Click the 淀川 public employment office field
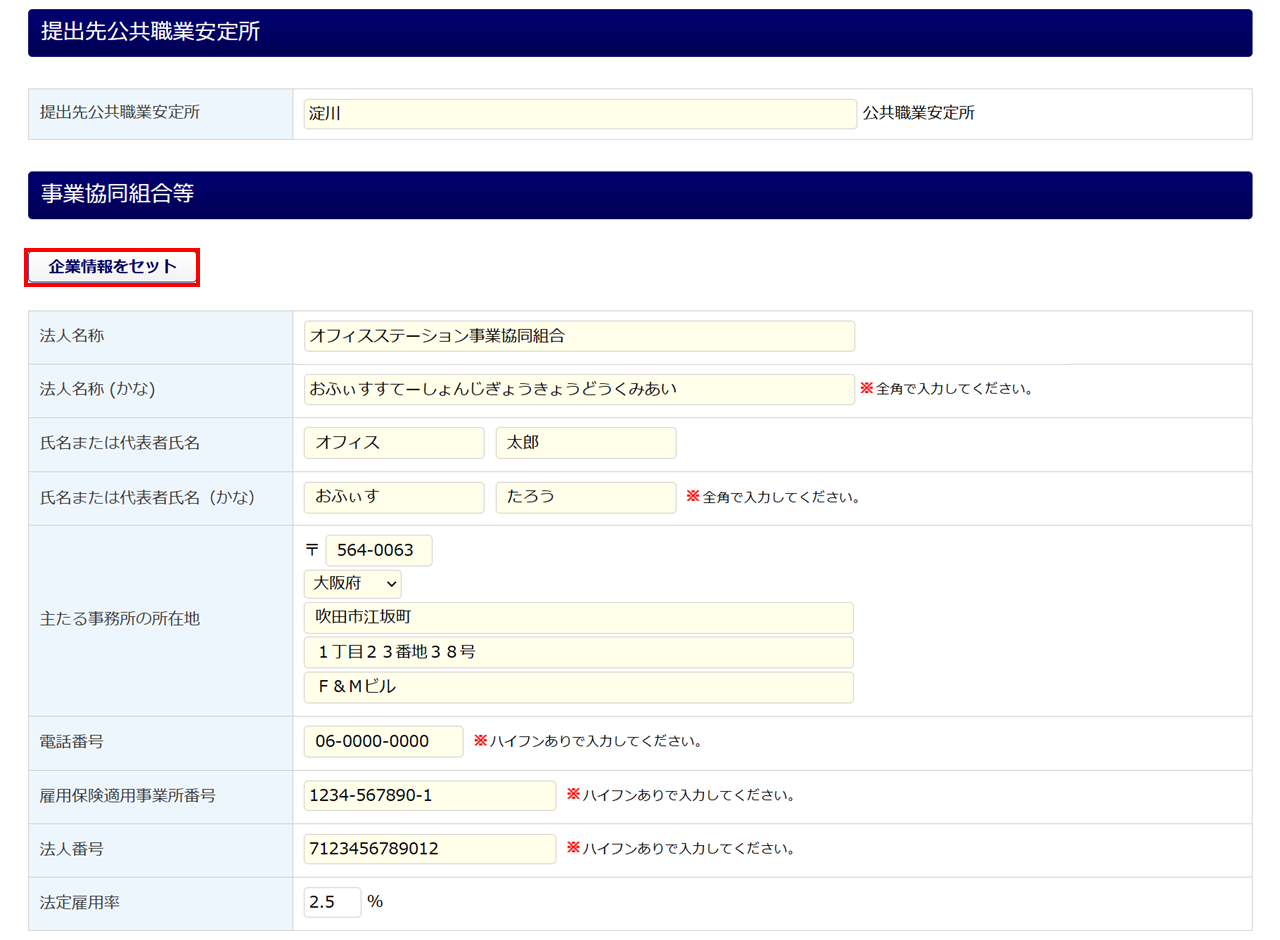The width and height of the screenshot is (1280, 940). [580, 114]
